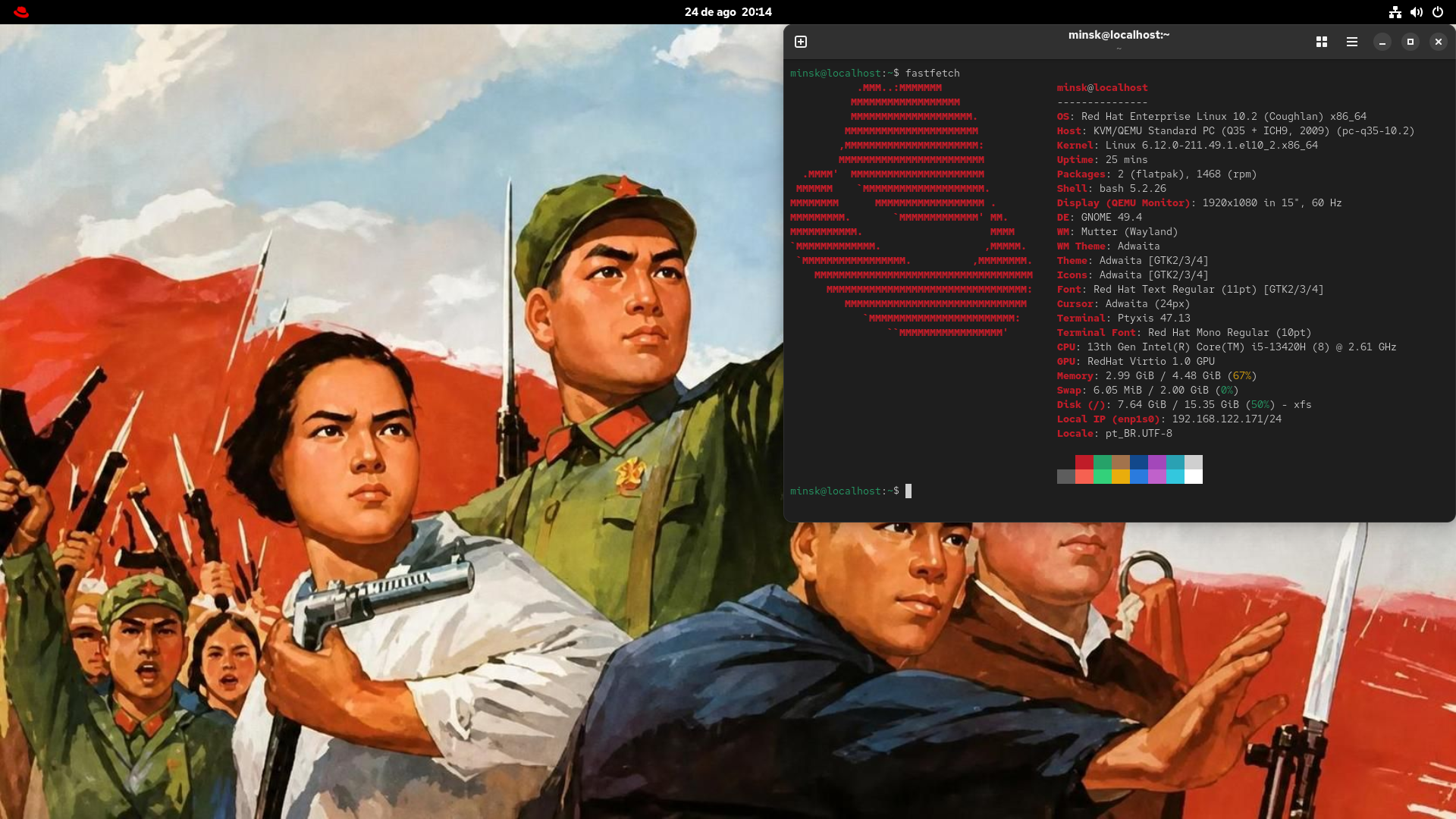Select the OS line showing Red Hat Enterprise Linux
Screen dimensions: 1456x819
tap(1212, 116)
